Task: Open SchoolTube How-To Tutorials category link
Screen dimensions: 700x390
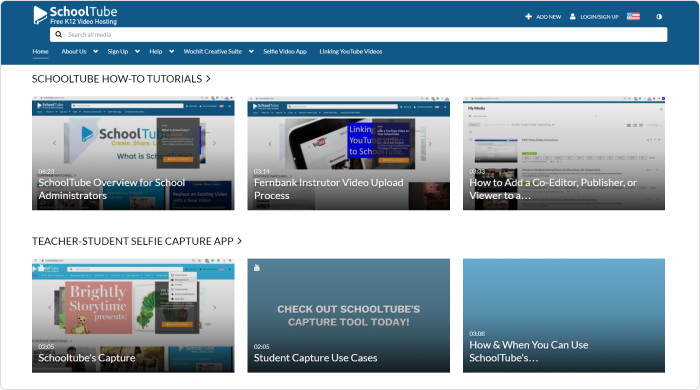Action: pyautogui.click(x=121, y=79)
